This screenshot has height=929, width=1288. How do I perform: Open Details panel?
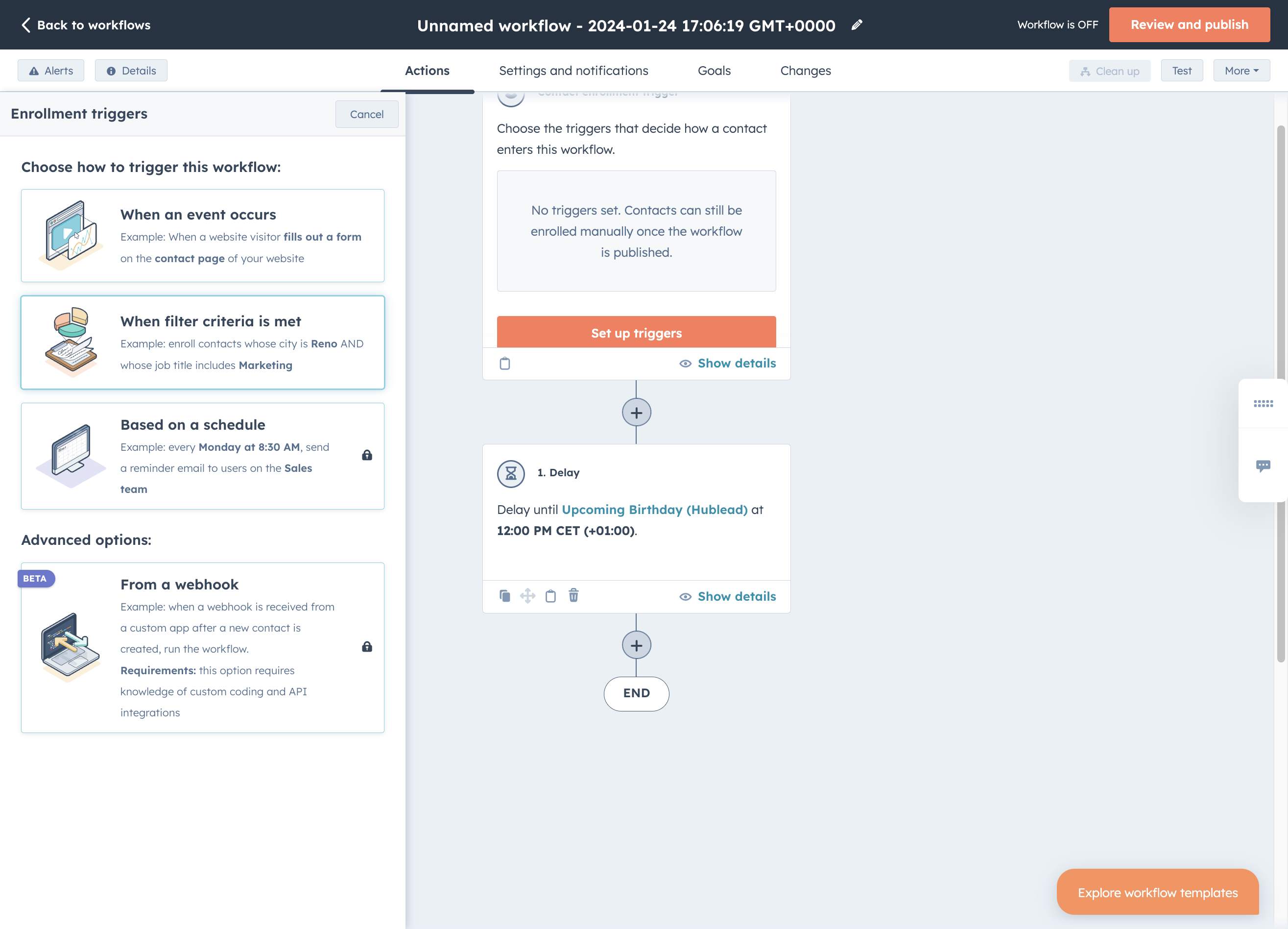pyautogui.click(x=131, y=71)
